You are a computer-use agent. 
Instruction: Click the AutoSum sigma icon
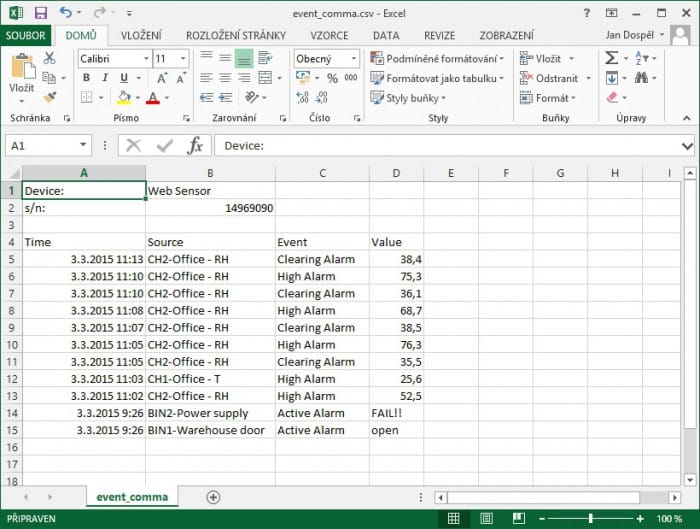(x=612, y=59)
